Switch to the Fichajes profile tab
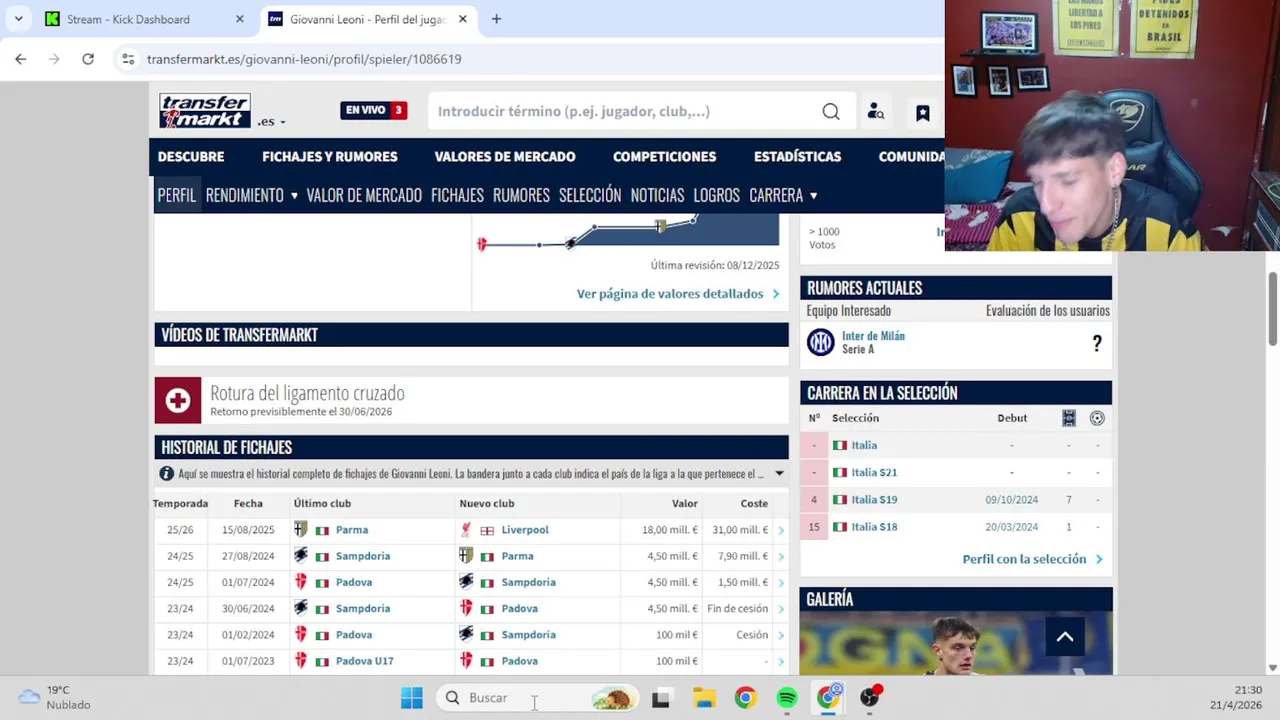The width and height of the screenshot is (1280, 720). point(457,196)
